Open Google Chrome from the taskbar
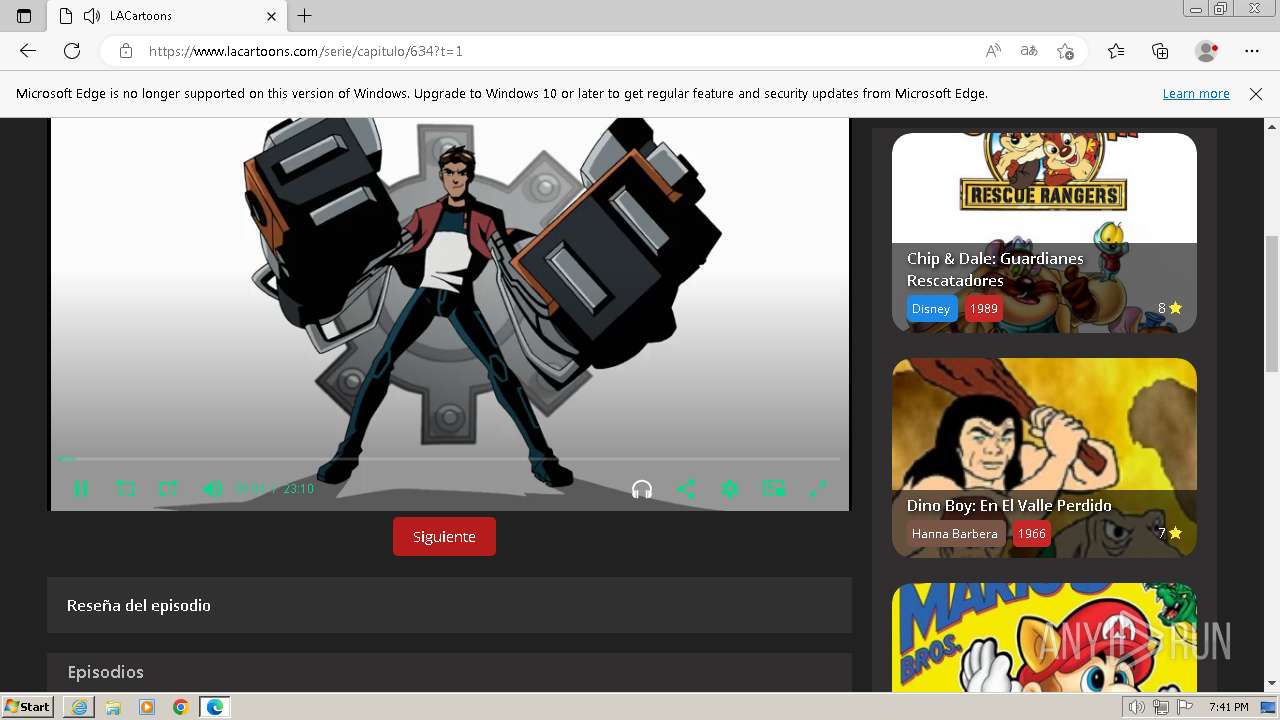The image size is (1280, 720). (181, 707)
